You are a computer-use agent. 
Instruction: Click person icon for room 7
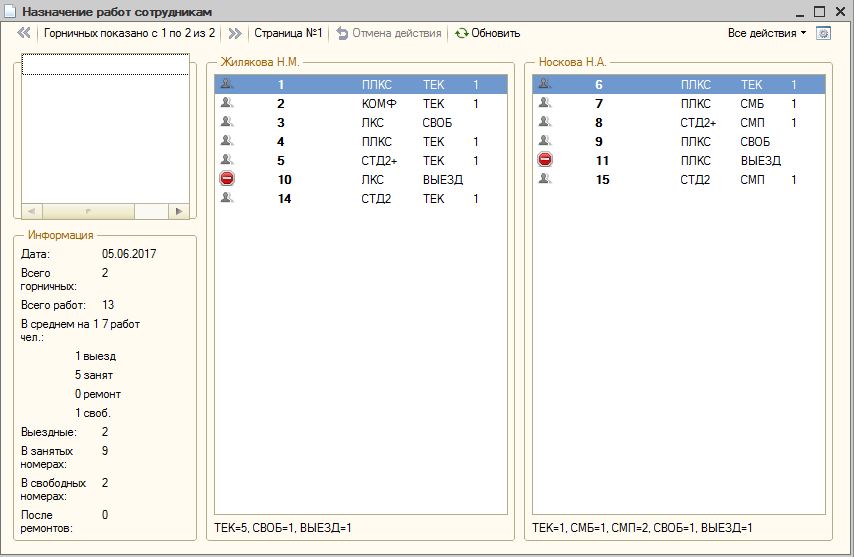point(545,103)
